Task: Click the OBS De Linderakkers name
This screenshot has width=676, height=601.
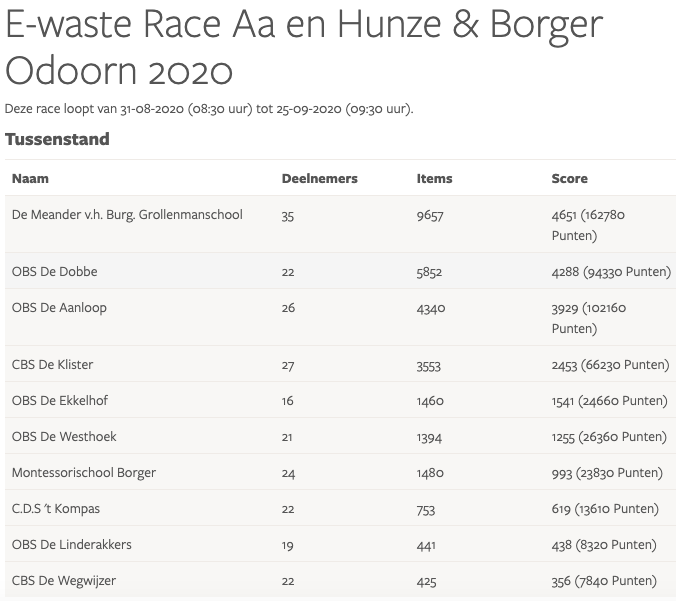Action: click(71, 544)
